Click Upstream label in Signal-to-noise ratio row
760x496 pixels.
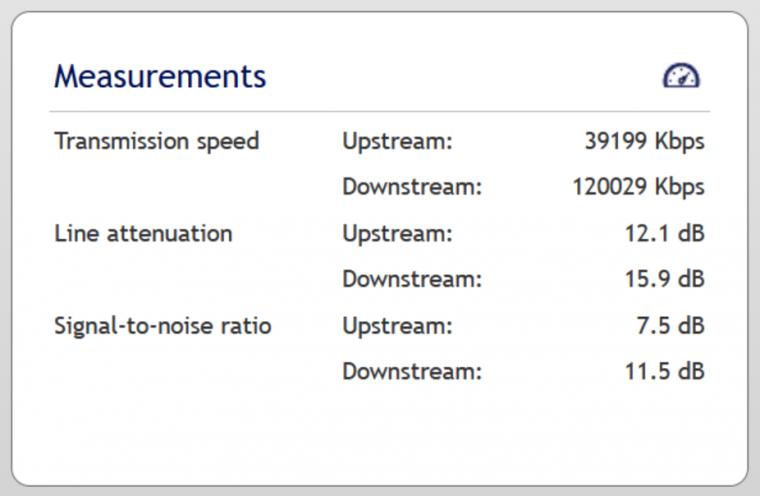397,326
